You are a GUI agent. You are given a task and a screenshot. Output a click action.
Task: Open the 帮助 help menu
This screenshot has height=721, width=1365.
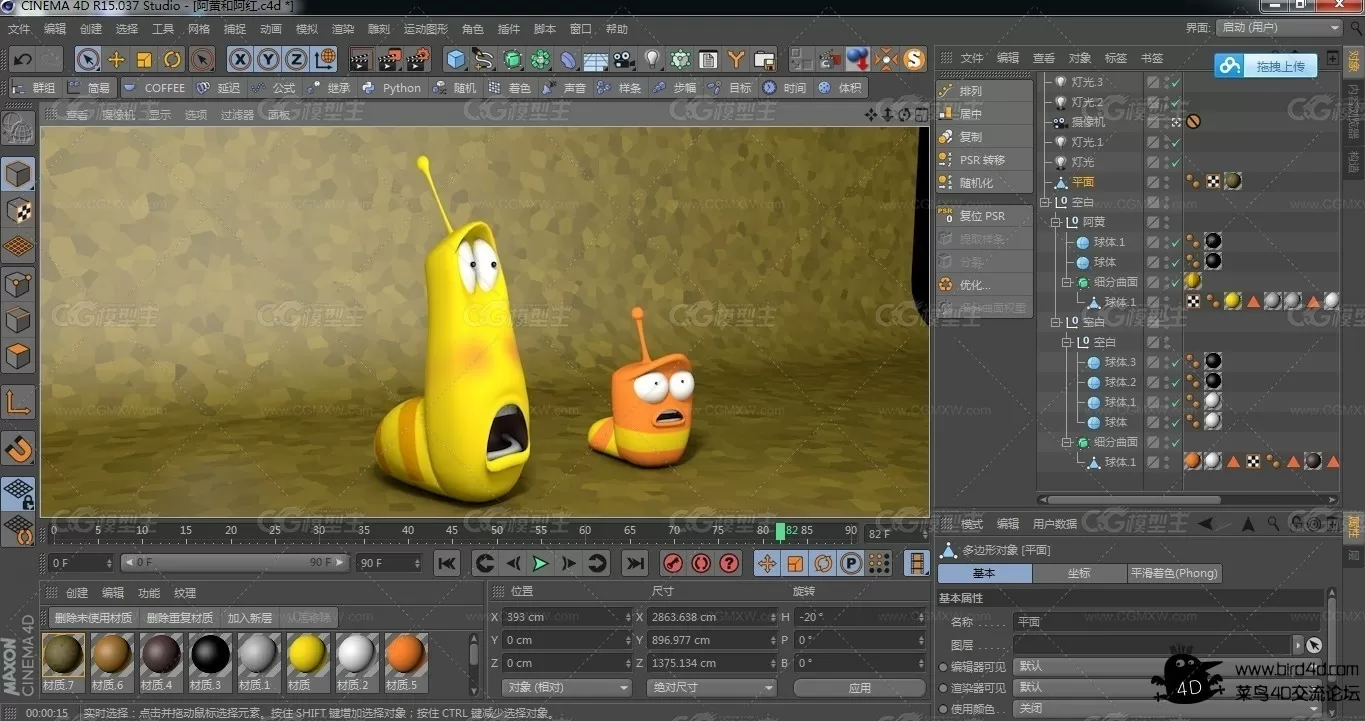pyautogui.click(x=617, y=29)
